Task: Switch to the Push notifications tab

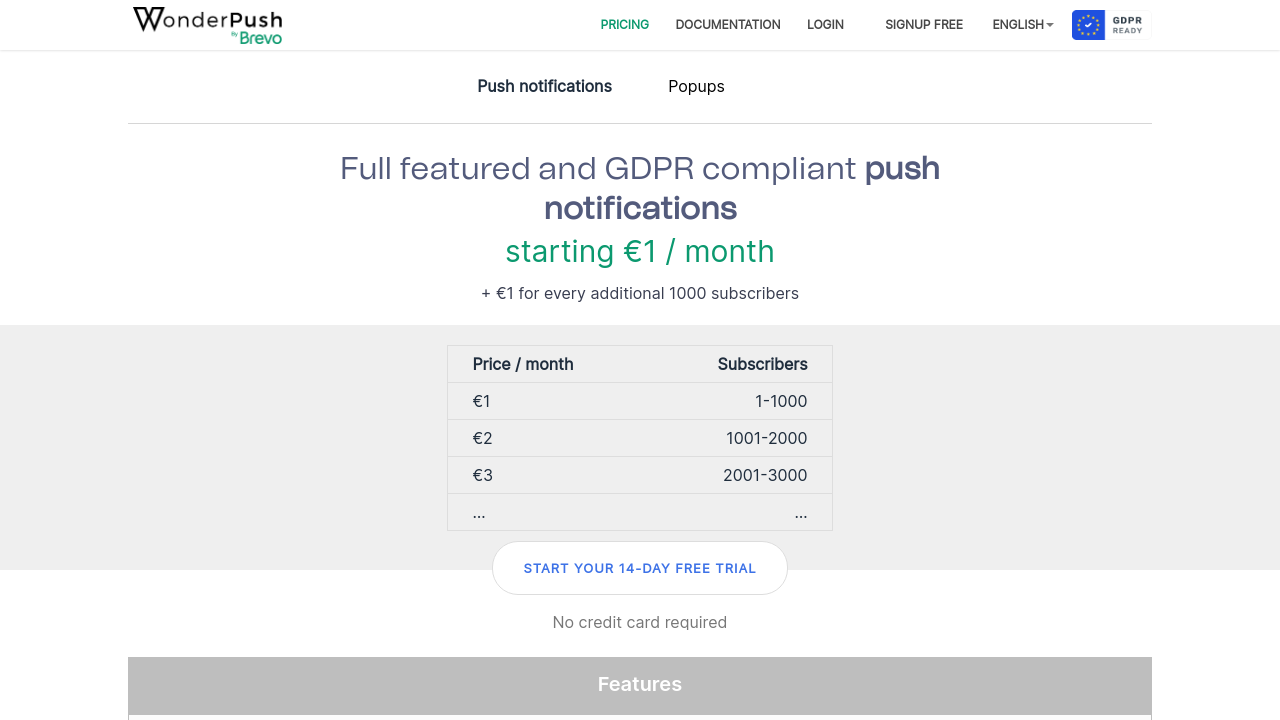Action: click(x=545, y=86)
